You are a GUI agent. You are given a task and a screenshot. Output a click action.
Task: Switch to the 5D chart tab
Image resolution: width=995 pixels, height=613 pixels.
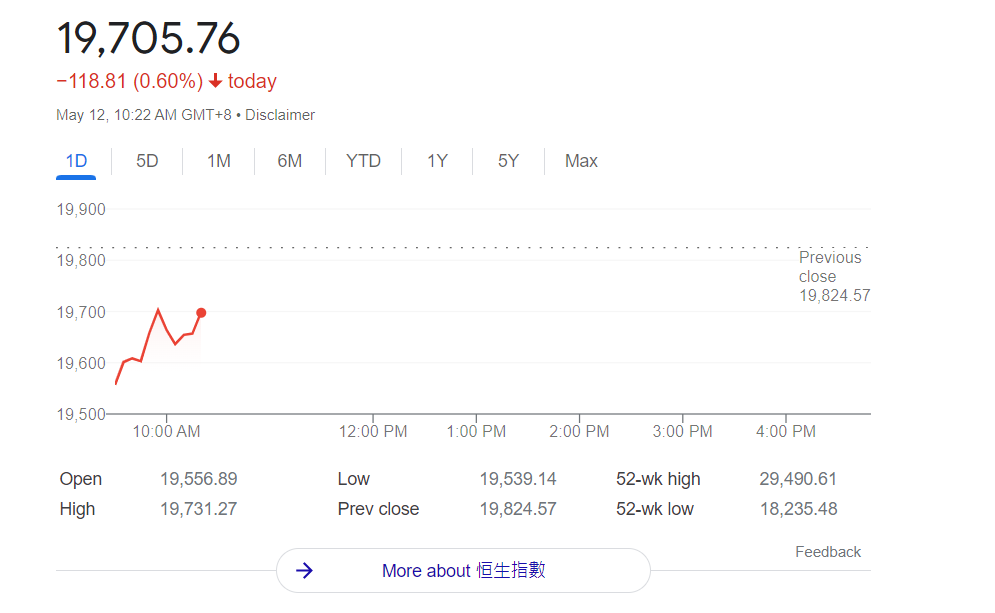pyautogui.click(x=147, y=161)
